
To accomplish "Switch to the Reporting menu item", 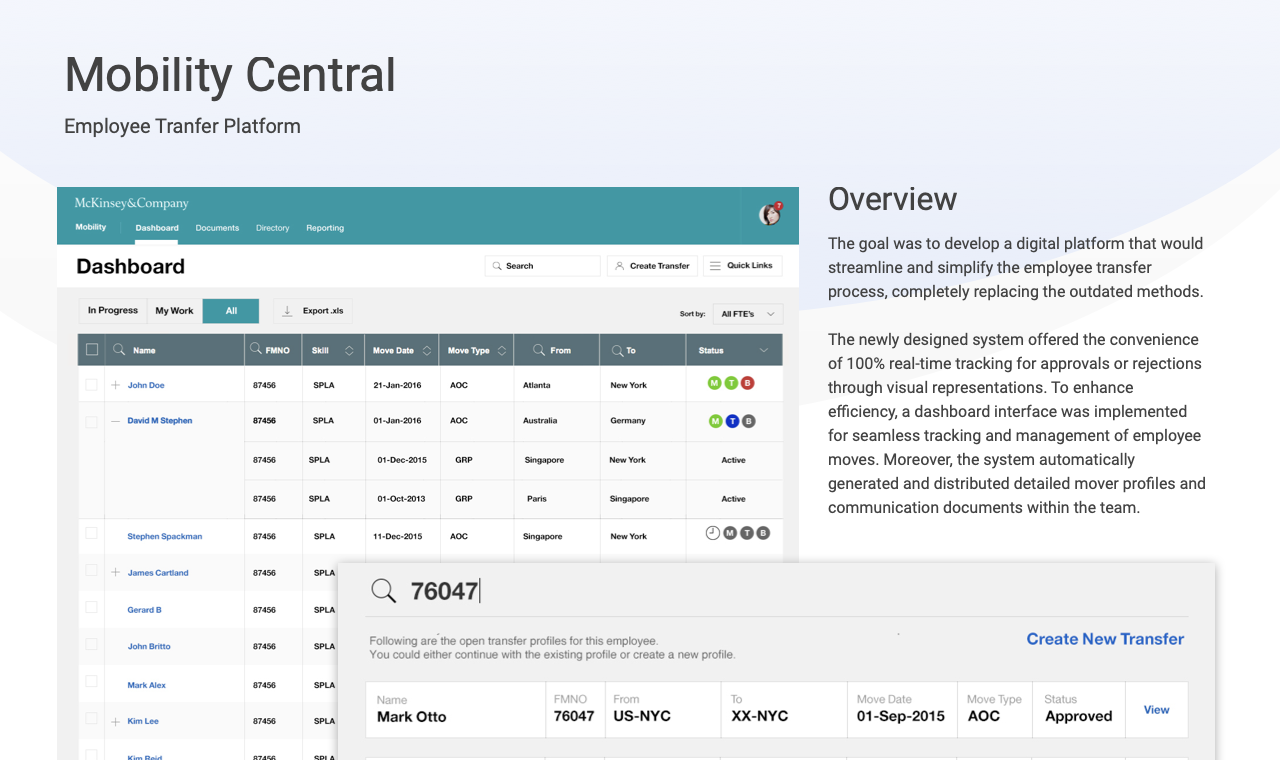I will pyautogui.click(x=325, y=228).
